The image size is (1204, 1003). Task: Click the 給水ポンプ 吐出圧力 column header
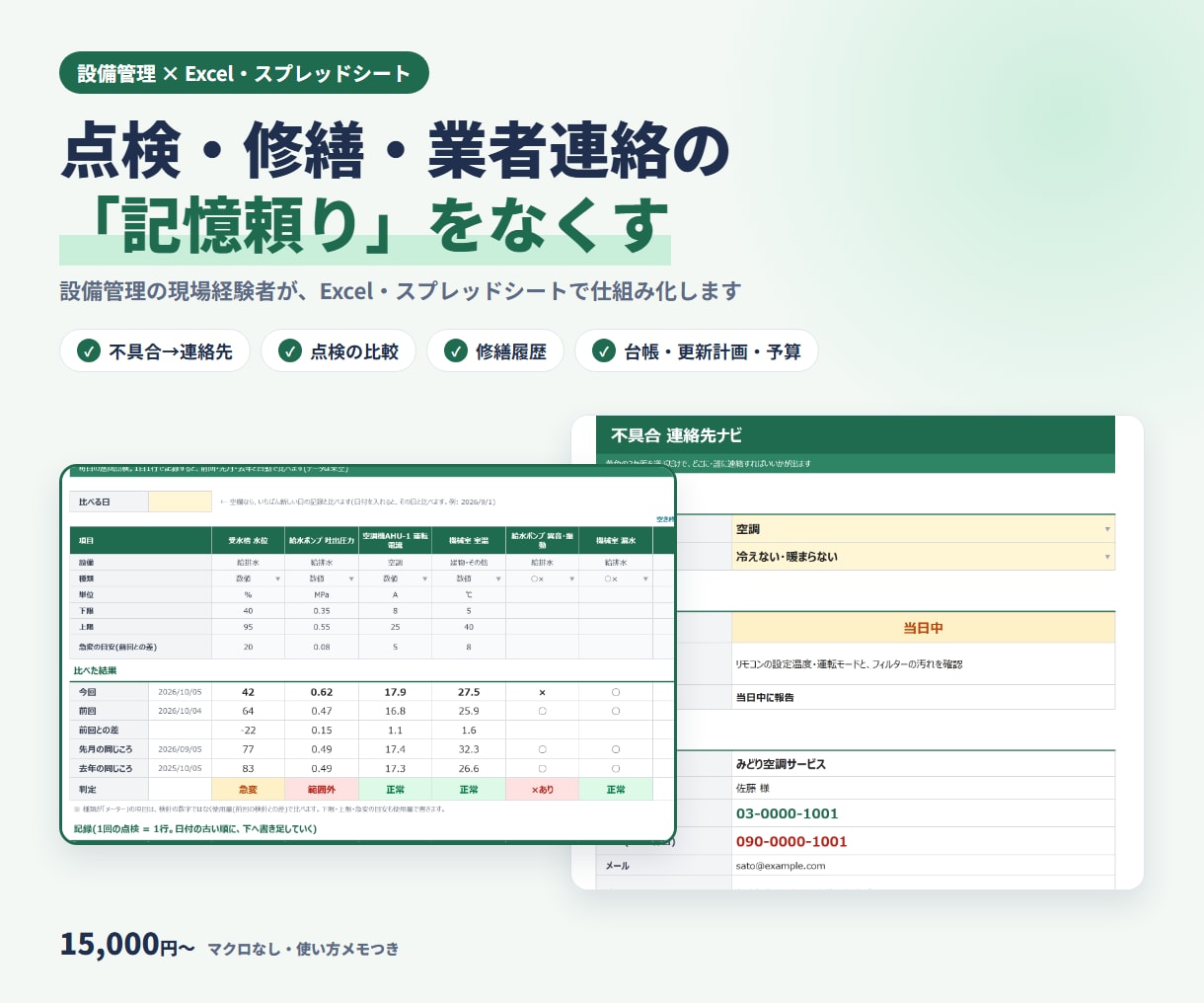[x=322, y=541]
